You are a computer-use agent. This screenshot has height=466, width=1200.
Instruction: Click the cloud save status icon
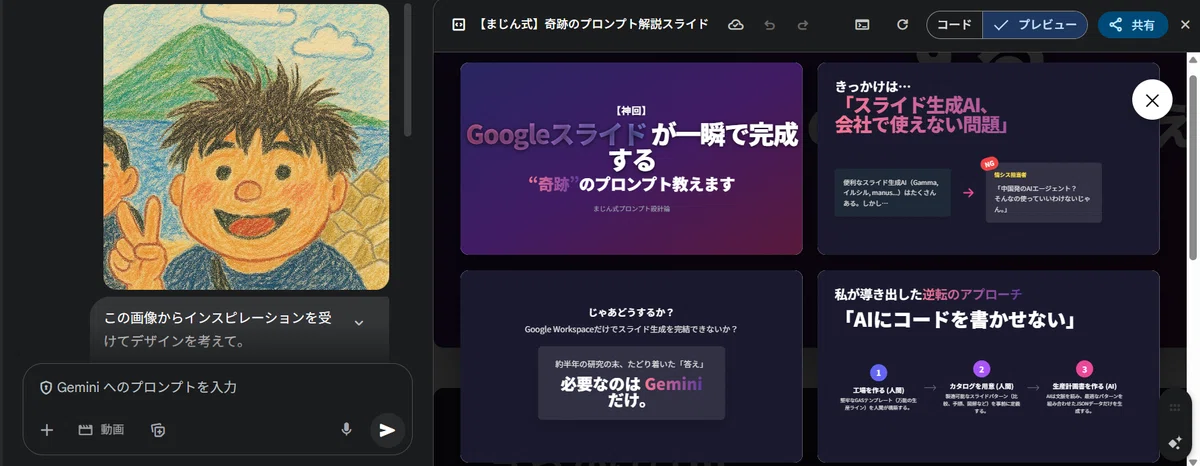(736, 25)
